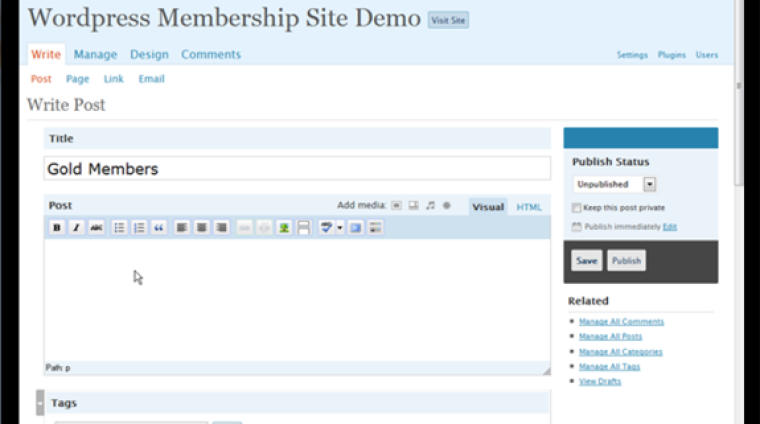Add audio via Add media
The image size is (760, 424).
point(430,205)
